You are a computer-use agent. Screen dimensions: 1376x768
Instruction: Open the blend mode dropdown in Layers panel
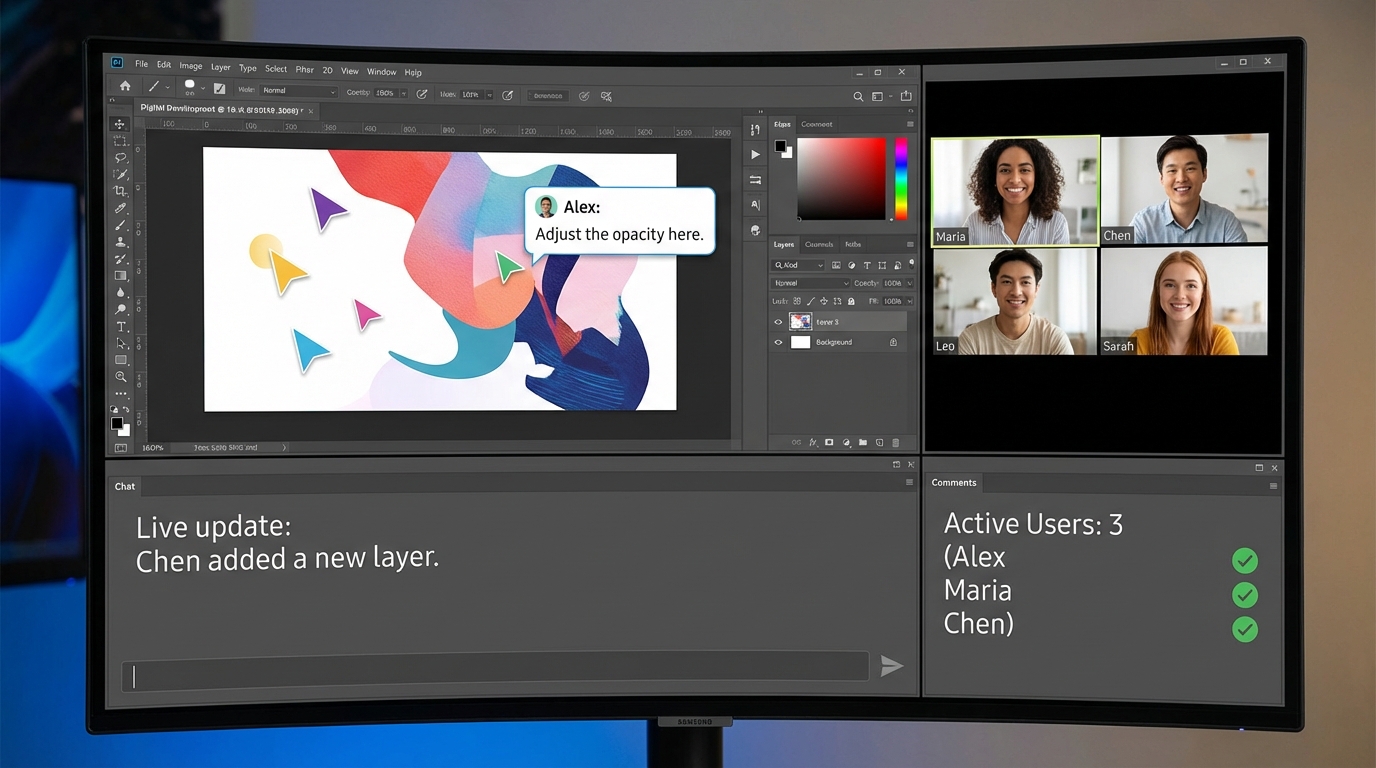811,283
